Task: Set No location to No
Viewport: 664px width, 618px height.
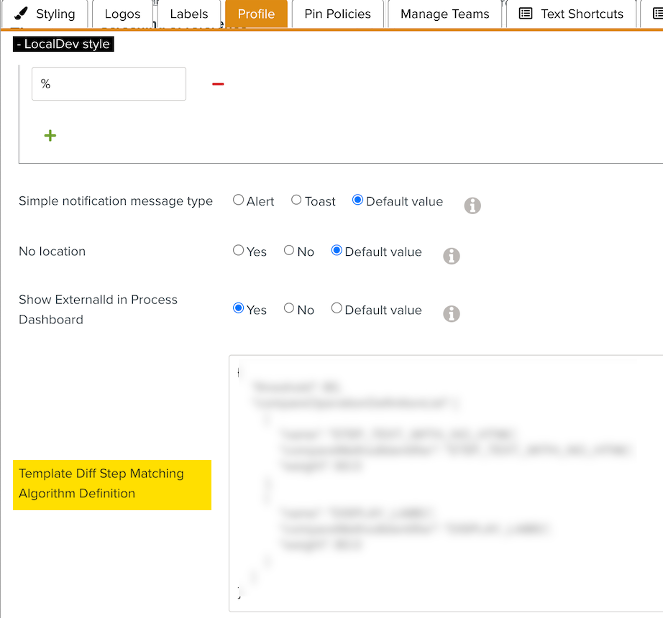Action: (x=289, y=250)
